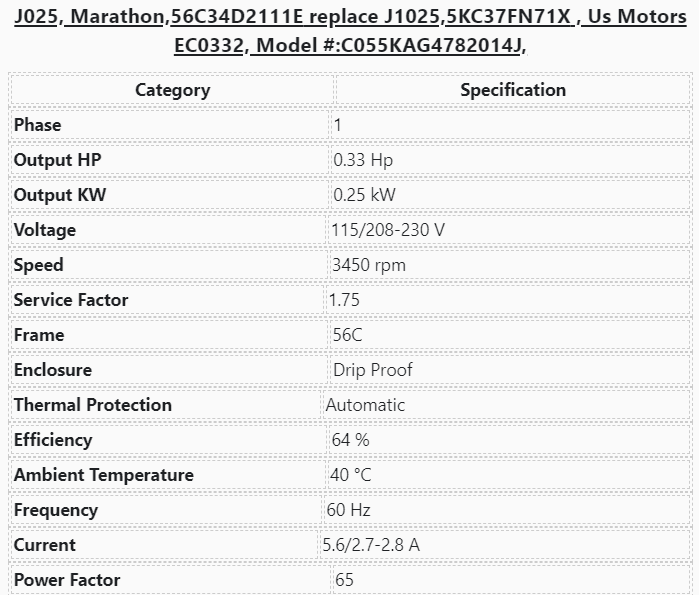Click the Category column header
Image resolution: width=699 pixels, height=595 pixels.
tap(172, 90)
